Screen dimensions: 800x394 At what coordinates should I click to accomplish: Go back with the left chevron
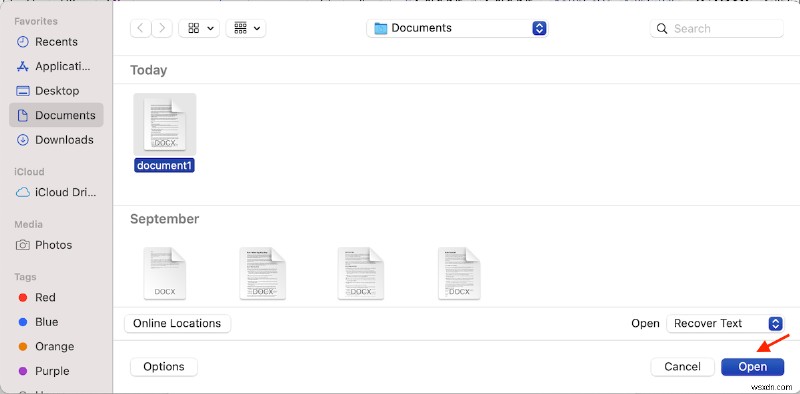coord(140,28)
